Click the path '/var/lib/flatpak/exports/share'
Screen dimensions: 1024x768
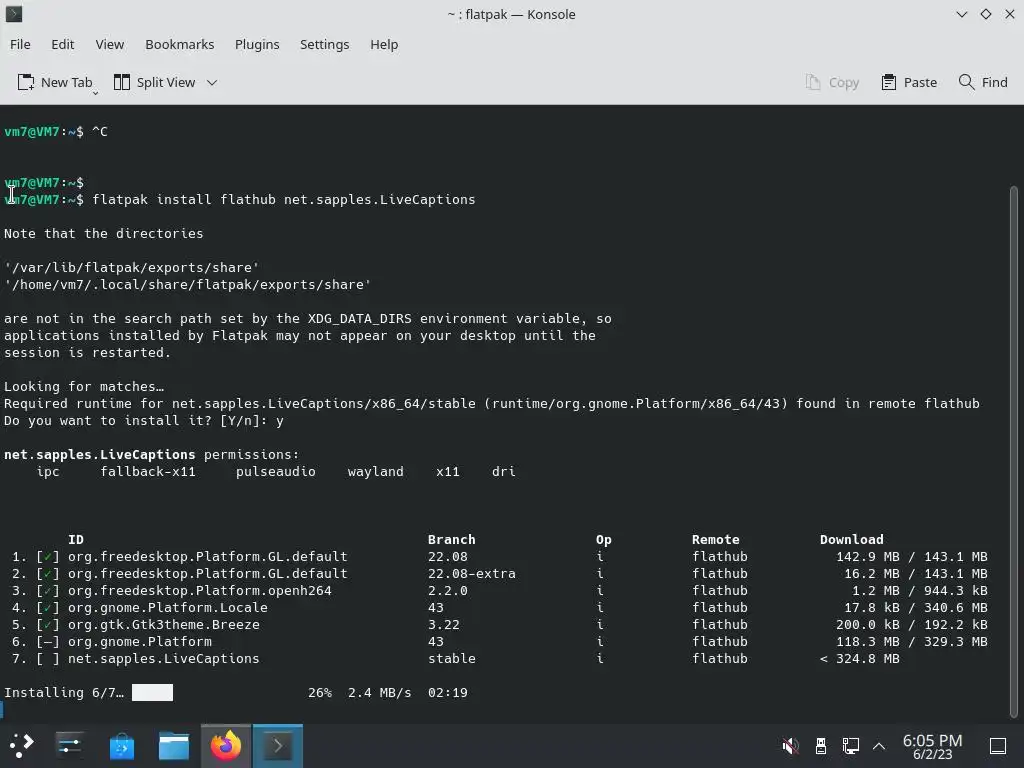click(131, 268)
